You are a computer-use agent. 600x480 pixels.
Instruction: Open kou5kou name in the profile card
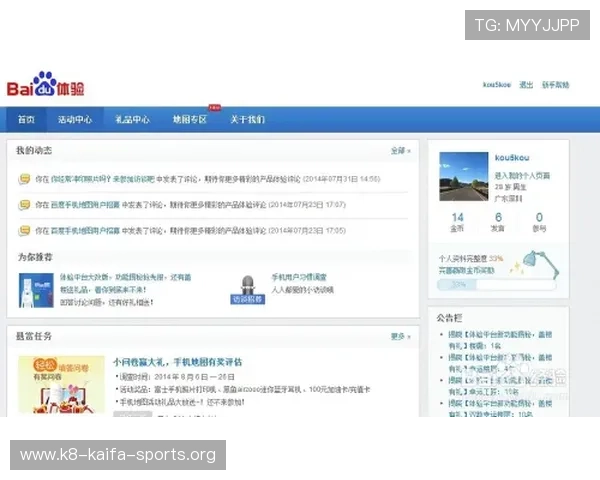click(512, 157)
